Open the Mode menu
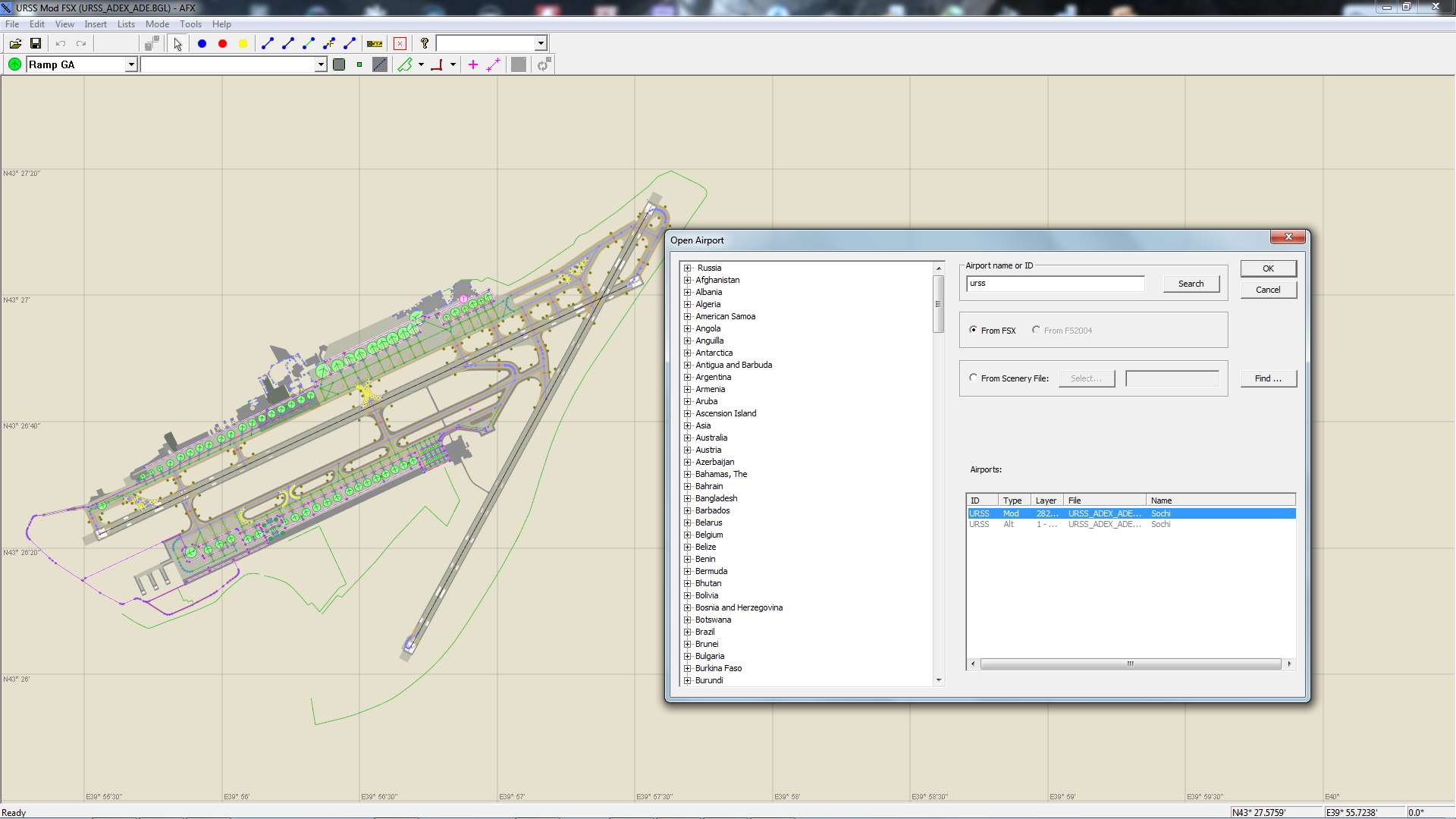1456x819 pixels. click(x=157, y=24)
